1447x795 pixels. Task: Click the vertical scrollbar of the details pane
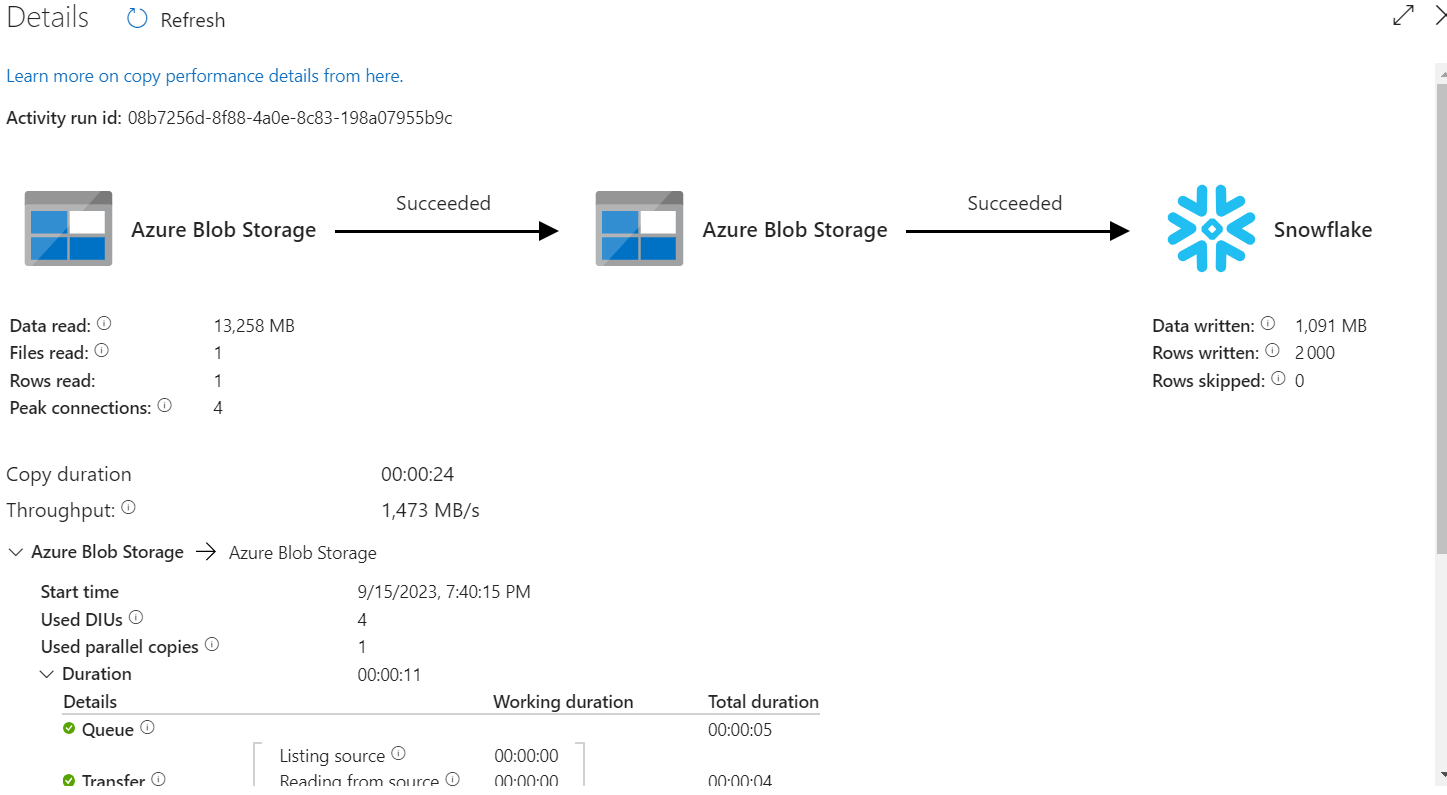click(x=1441, y=320)
